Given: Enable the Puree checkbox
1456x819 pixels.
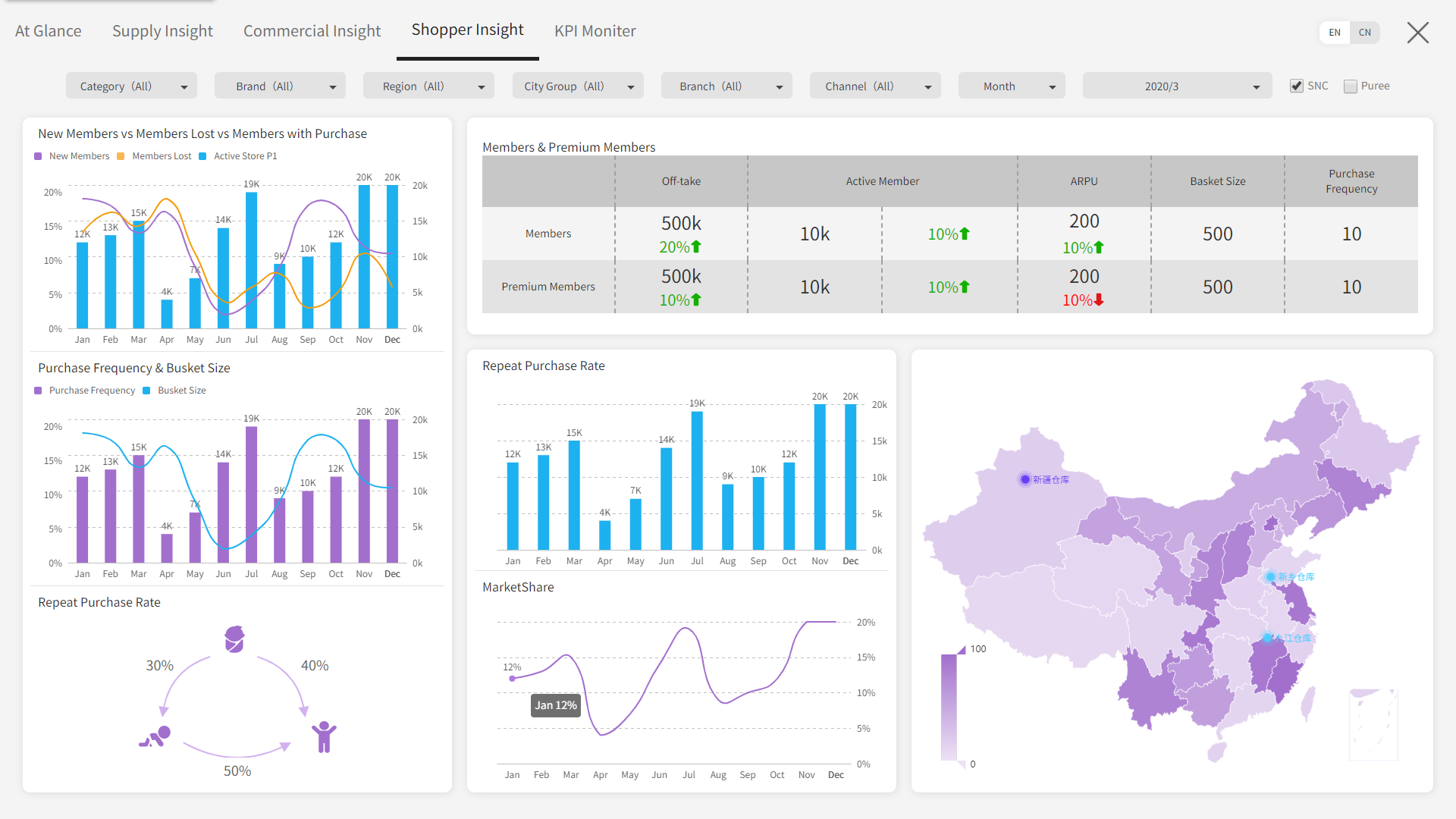Looking at the screenshot, I should [1350, 86].
